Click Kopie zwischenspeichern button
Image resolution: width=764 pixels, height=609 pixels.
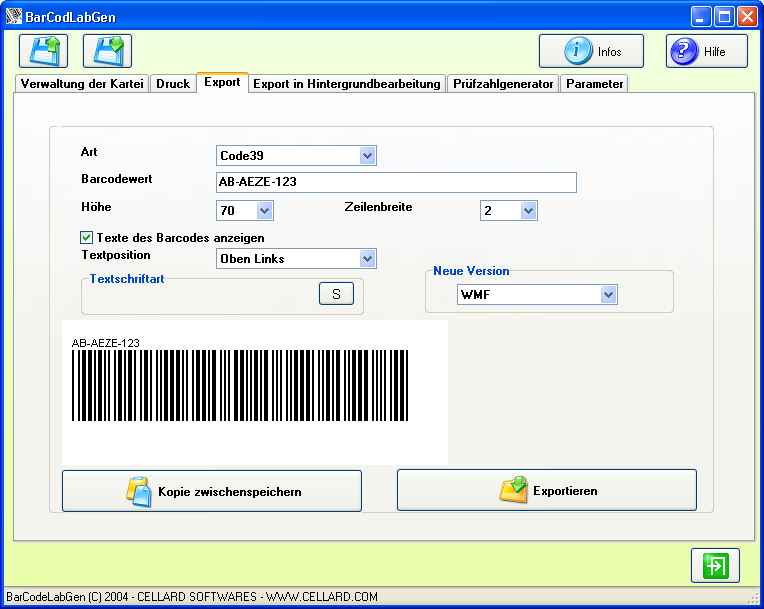(x=212, y=491)
